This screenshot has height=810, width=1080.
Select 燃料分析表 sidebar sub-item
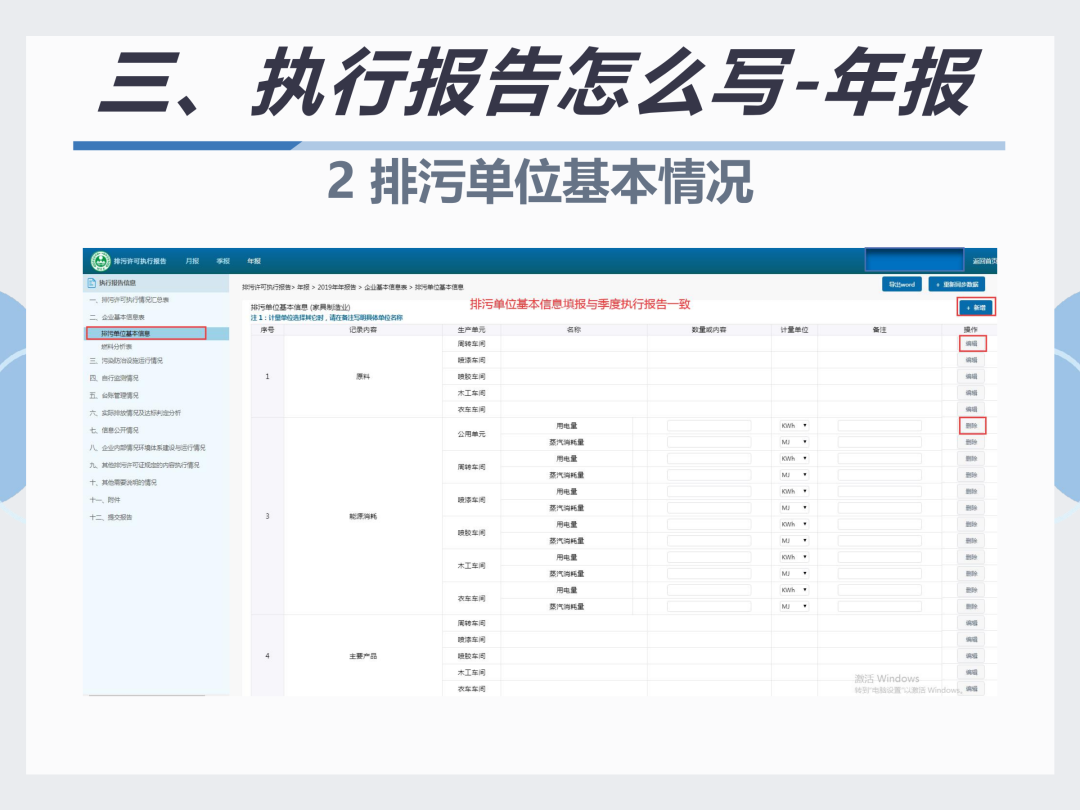[116, 346]
